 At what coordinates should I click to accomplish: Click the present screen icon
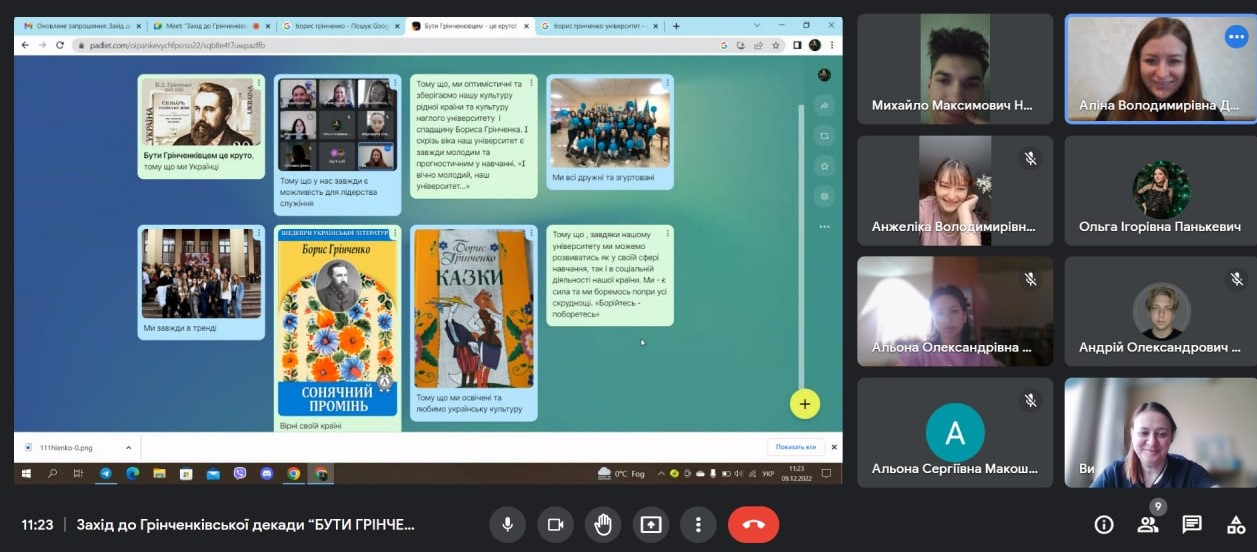click(x=651, y=524)
